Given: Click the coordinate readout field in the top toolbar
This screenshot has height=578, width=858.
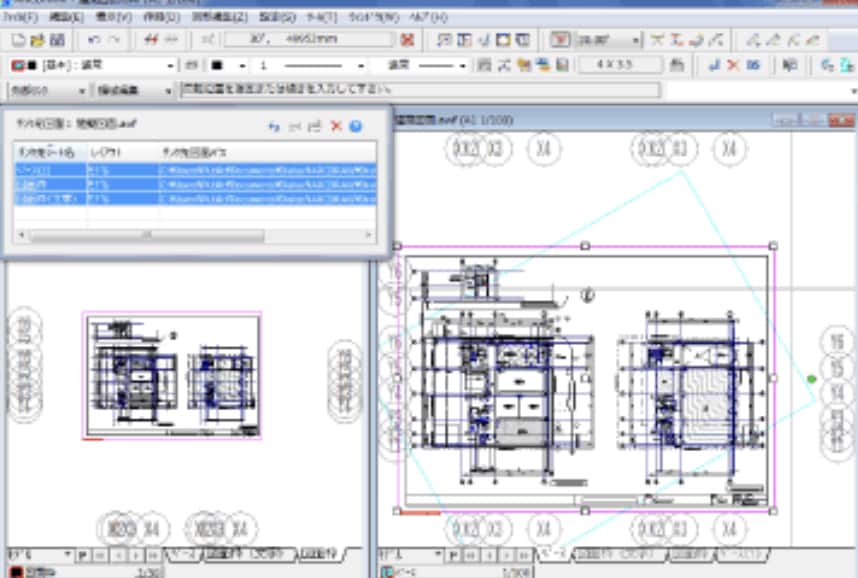Looking at the screenshot, I should 308,39.
